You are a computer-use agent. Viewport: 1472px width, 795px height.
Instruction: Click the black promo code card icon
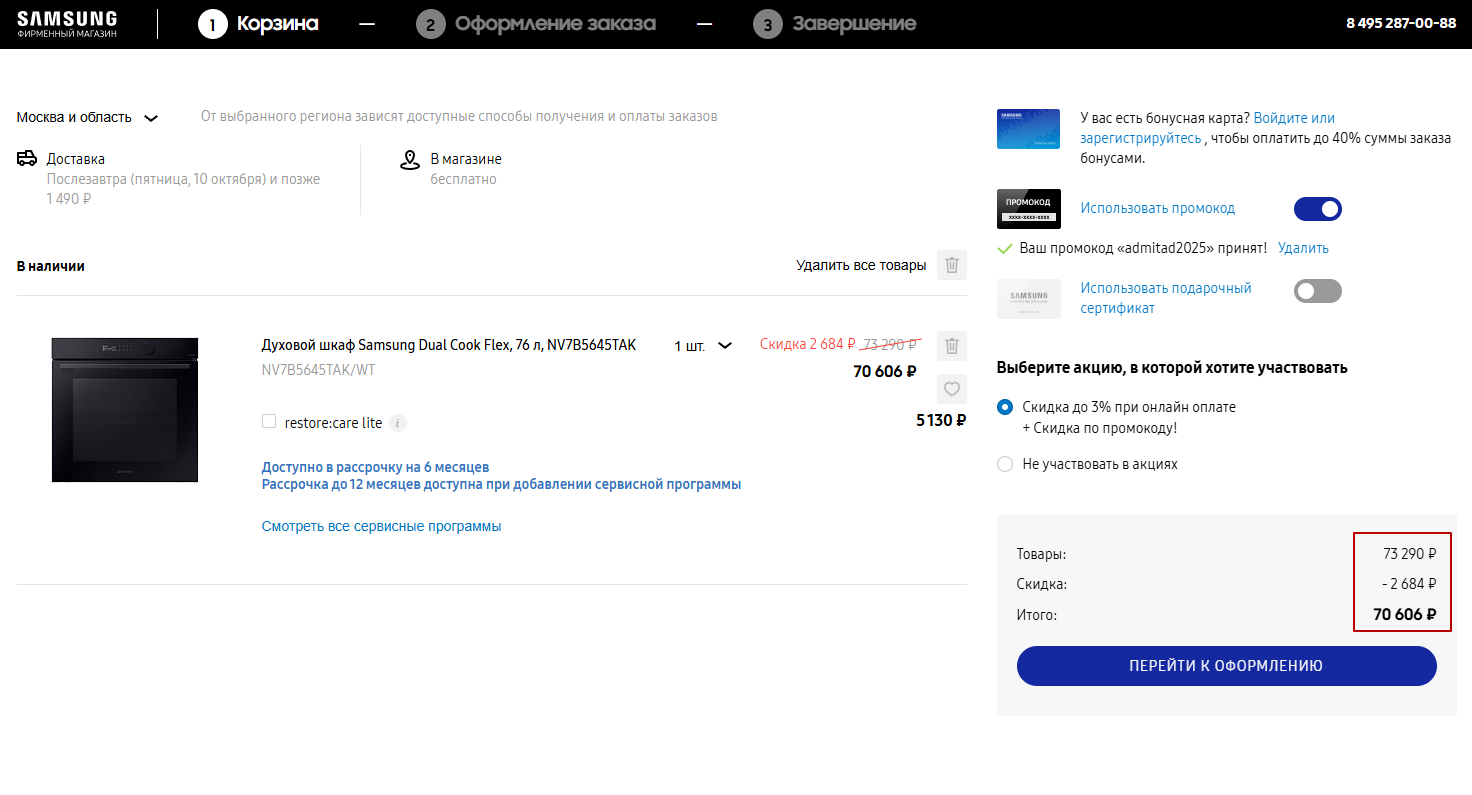1028,209
